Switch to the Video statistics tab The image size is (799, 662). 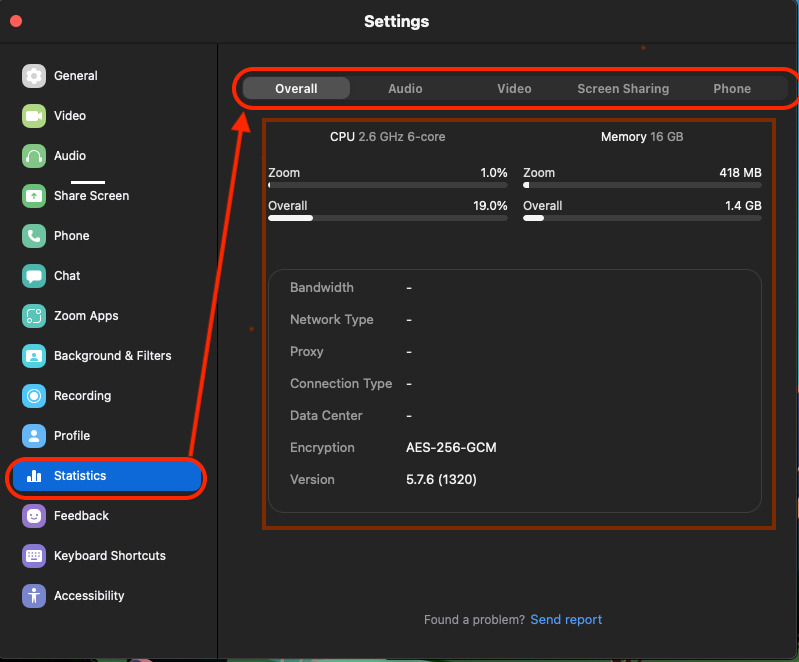(514, 89)
